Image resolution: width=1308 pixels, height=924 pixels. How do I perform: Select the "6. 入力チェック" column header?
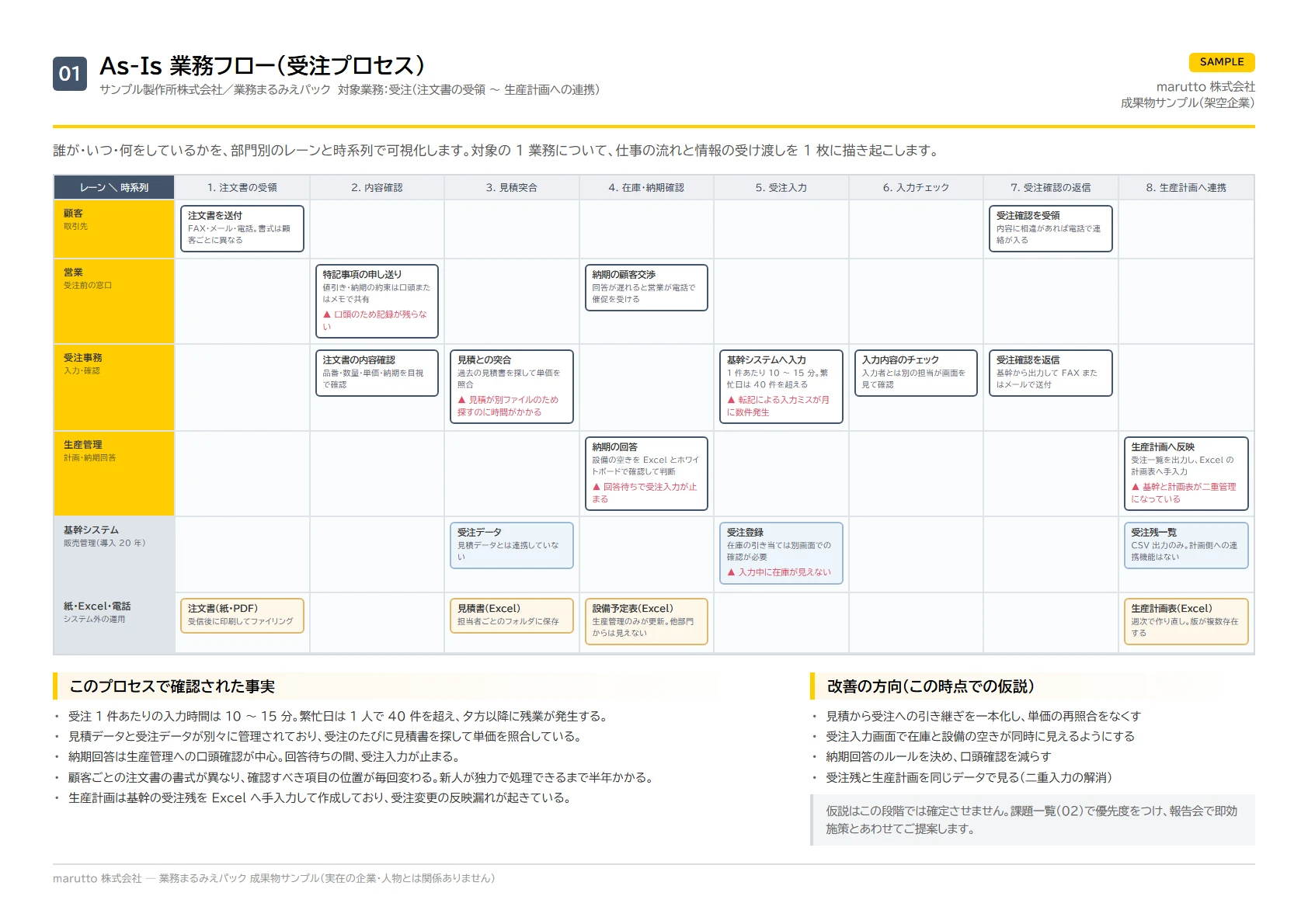(x=916, y=188)
